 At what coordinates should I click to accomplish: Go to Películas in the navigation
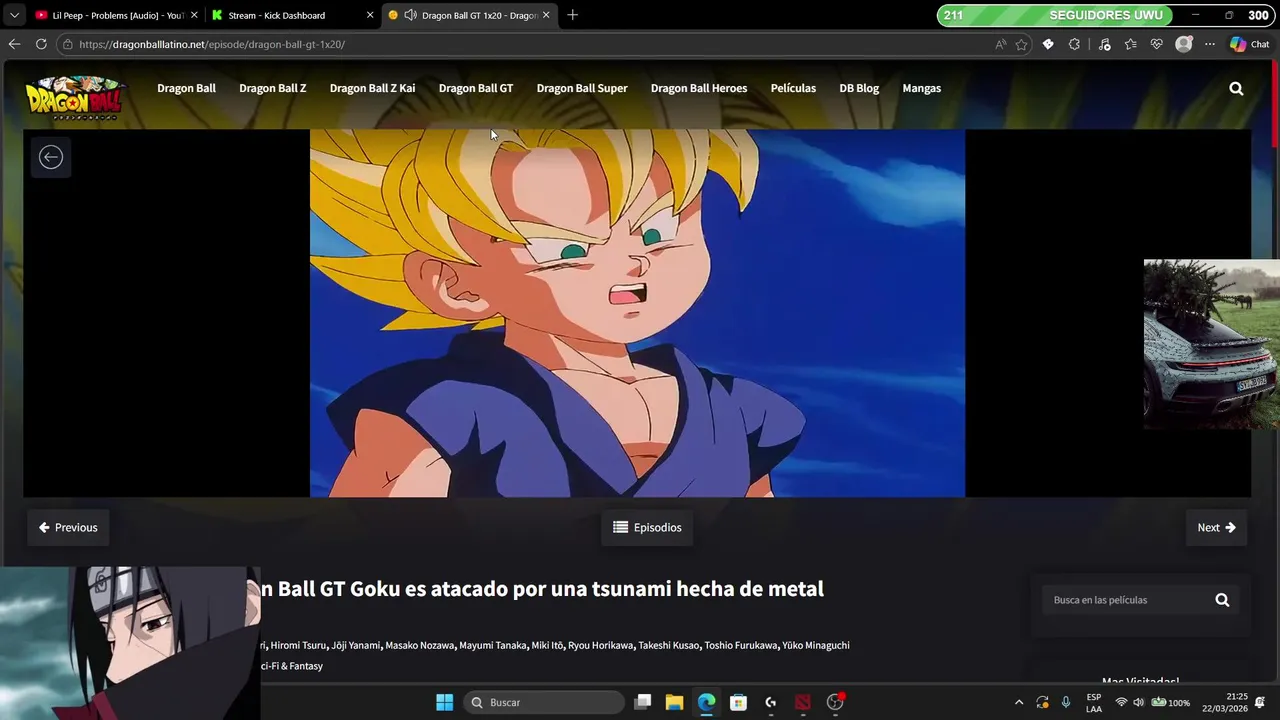coord(793,88)
